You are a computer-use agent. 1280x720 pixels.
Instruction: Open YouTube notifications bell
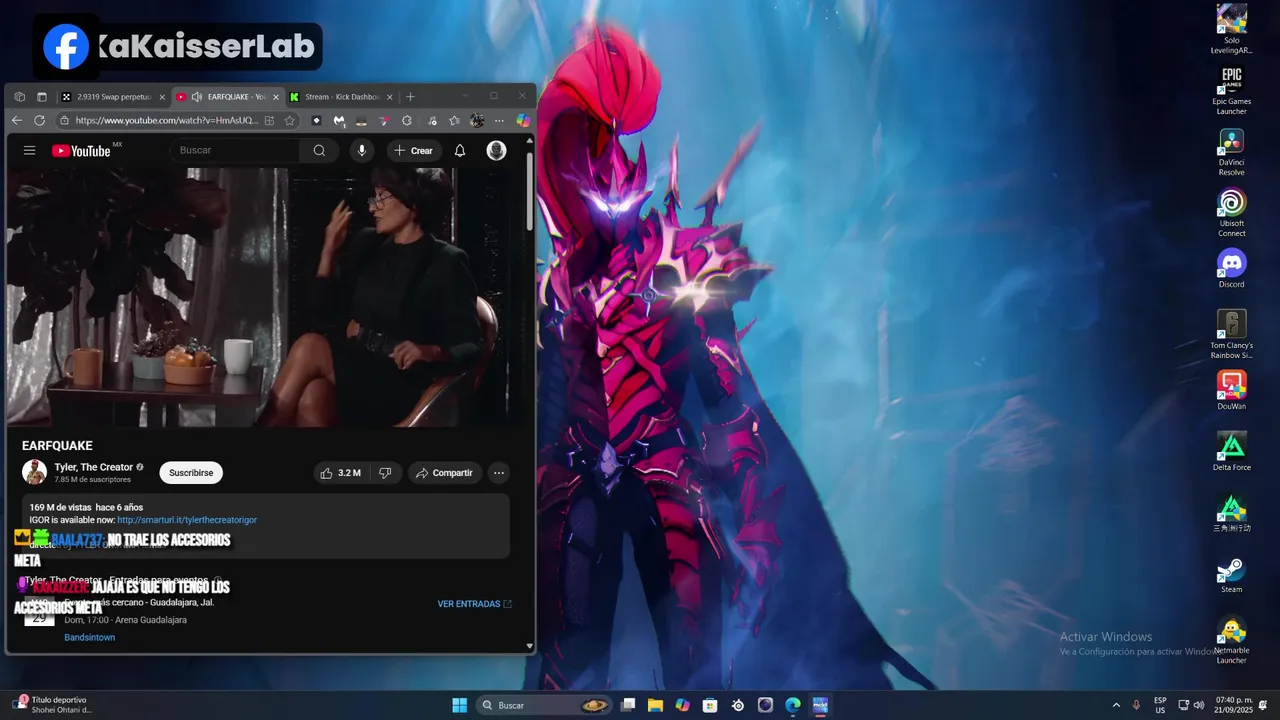pyautogui.click(x=460, y=151)
